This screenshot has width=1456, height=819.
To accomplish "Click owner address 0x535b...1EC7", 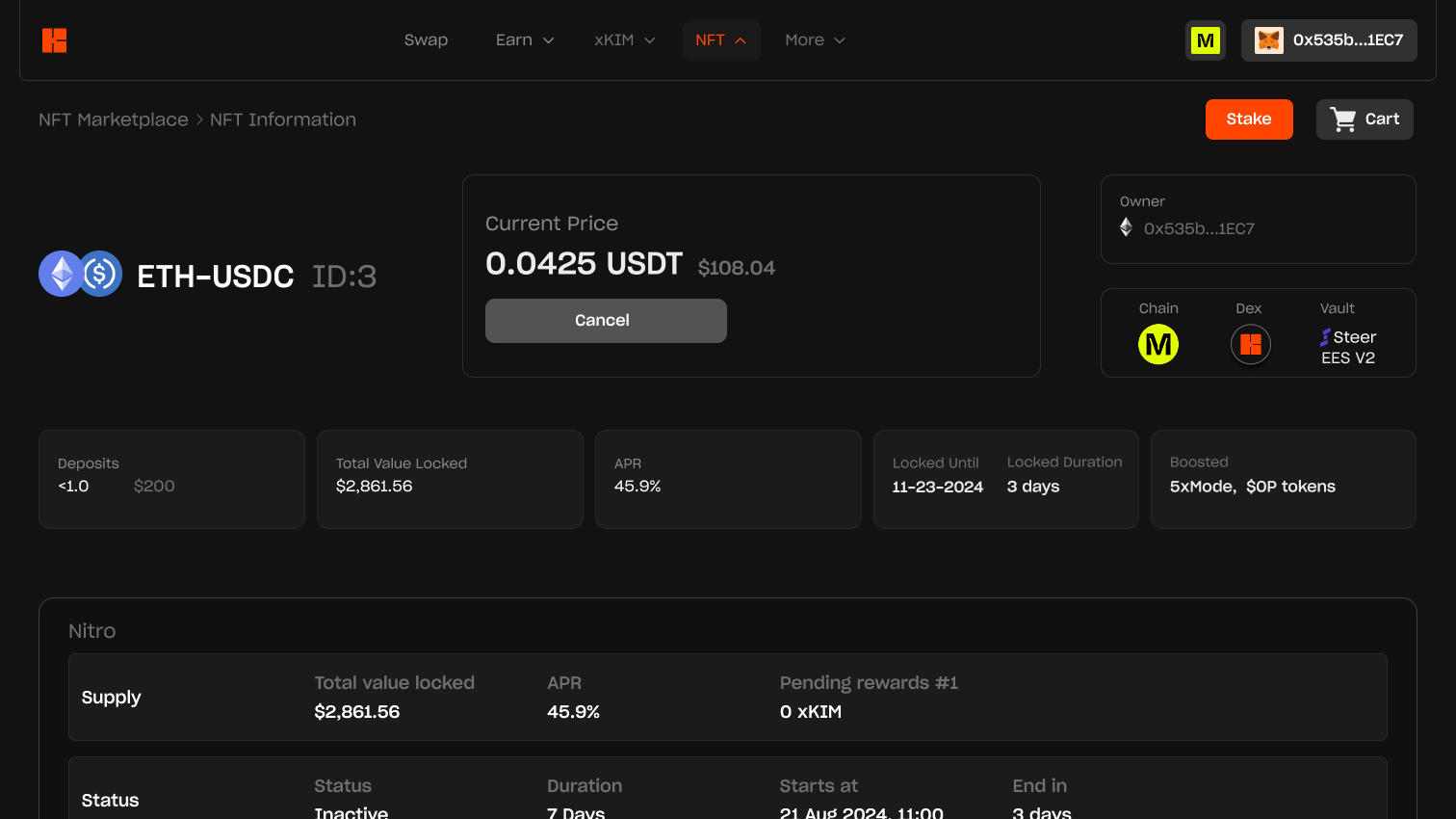I will click(x=1199, y=228).
